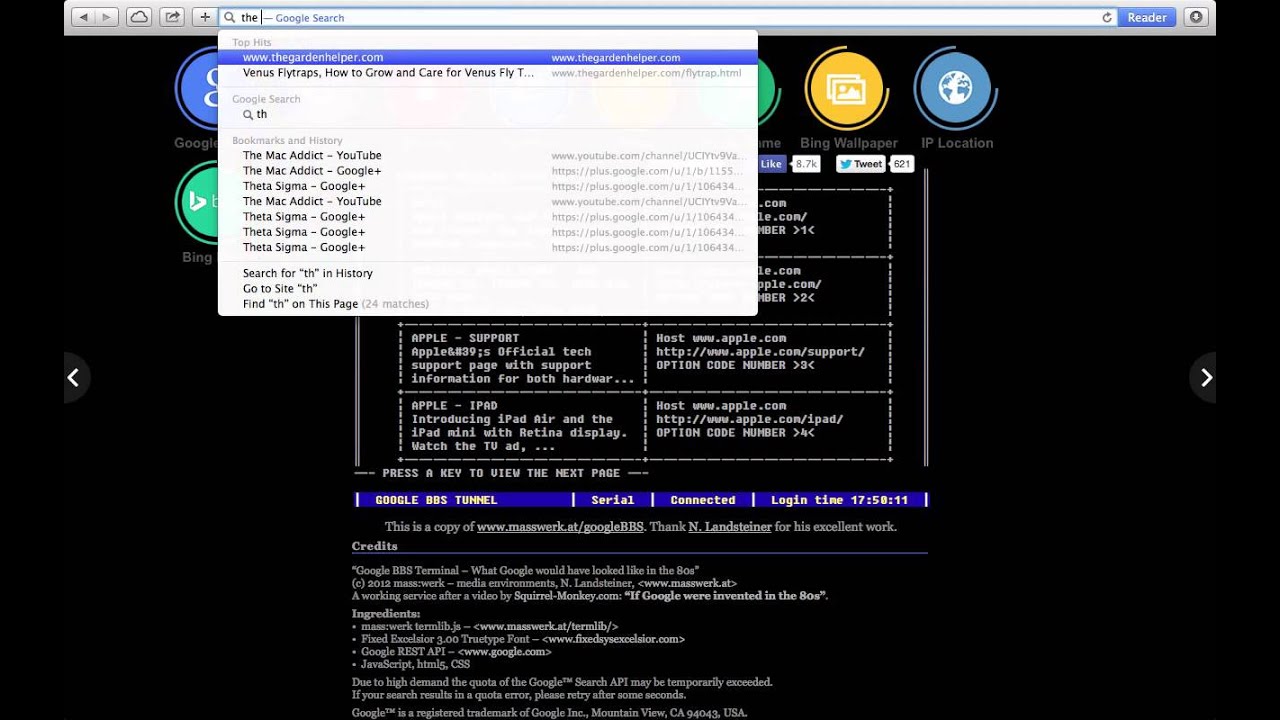Image resolution: width=1280 pixels, height=720 pixels.
Task: Open the Share toolbar button
Action: 172,17
